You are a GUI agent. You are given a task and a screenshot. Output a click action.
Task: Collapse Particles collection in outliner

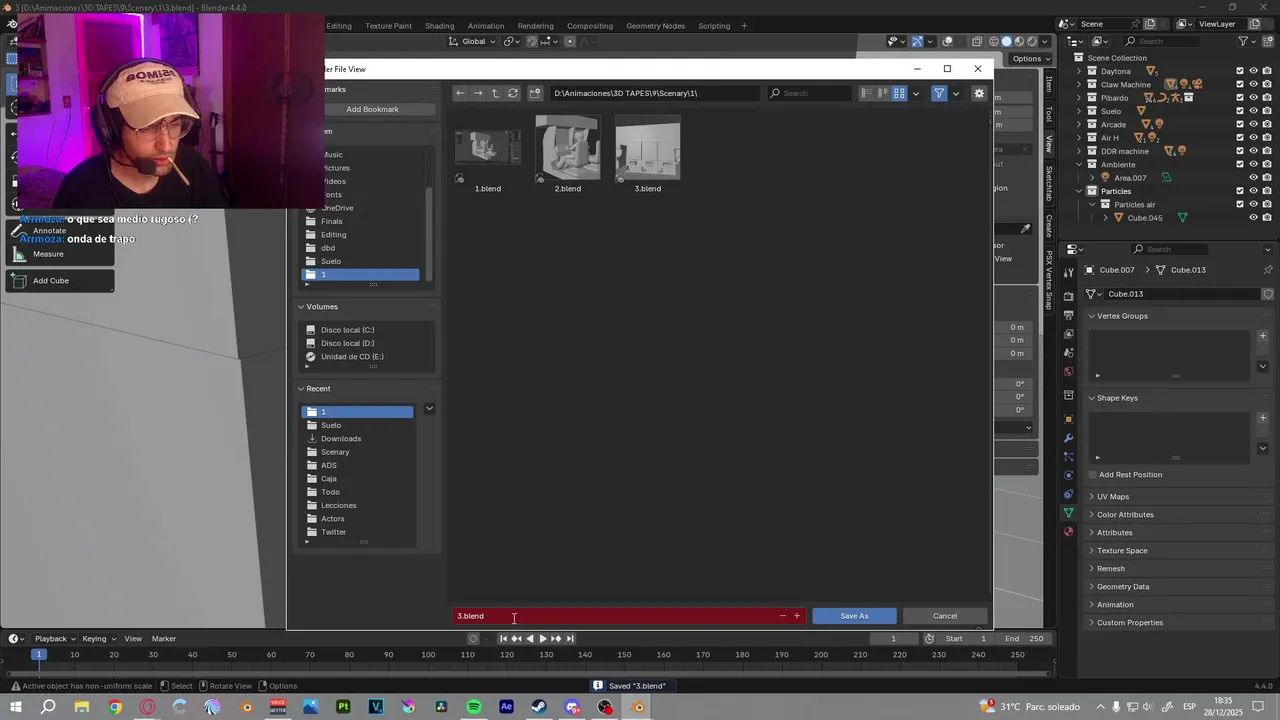coord(1079,191)
